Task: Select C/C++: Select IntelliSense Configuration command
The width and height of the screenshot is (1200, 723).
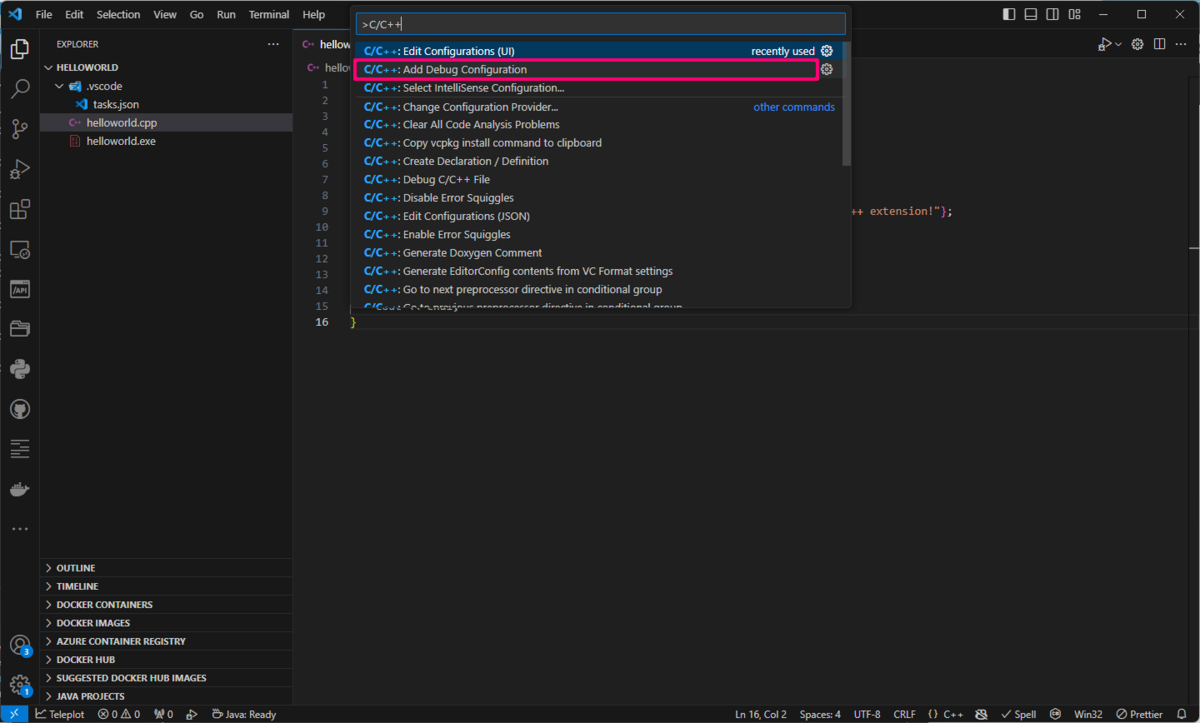Action: click(x=598, y=88)
